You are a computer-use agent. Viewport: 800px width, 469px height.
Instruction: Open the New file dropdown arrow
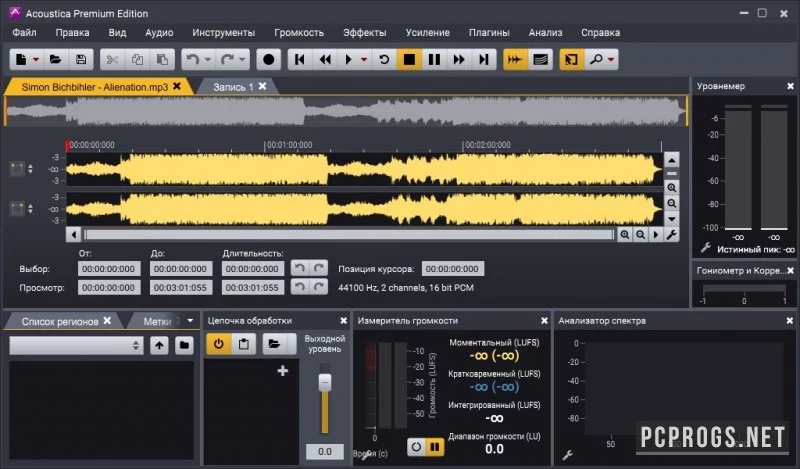pos(36,60)
